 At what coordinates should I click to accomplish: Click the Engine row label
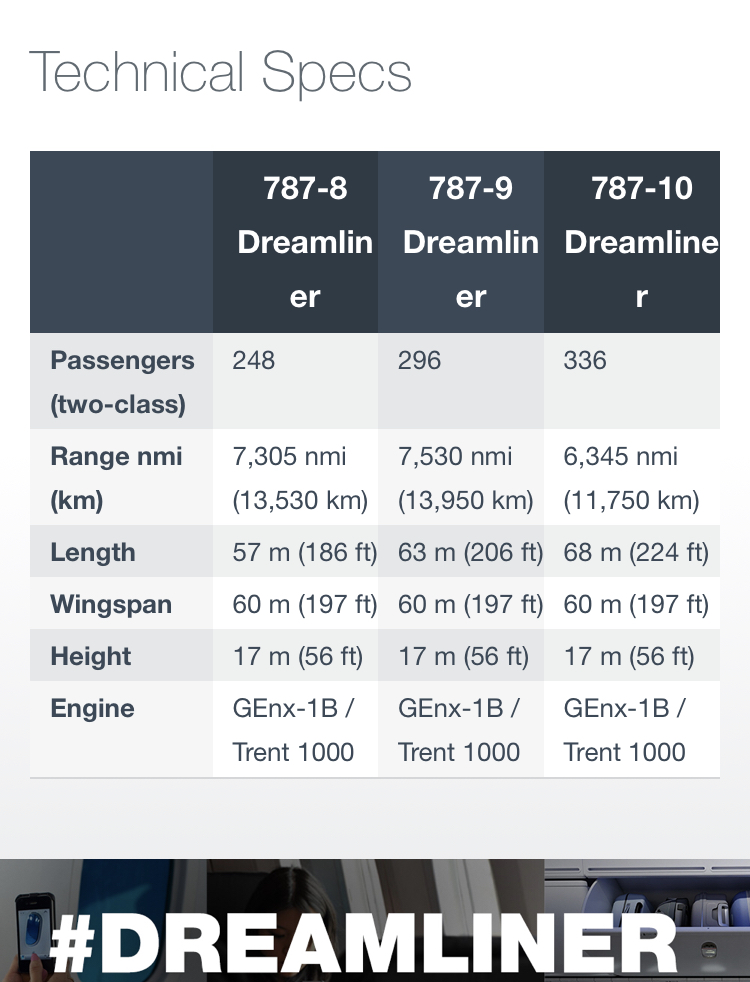[92, 708]
